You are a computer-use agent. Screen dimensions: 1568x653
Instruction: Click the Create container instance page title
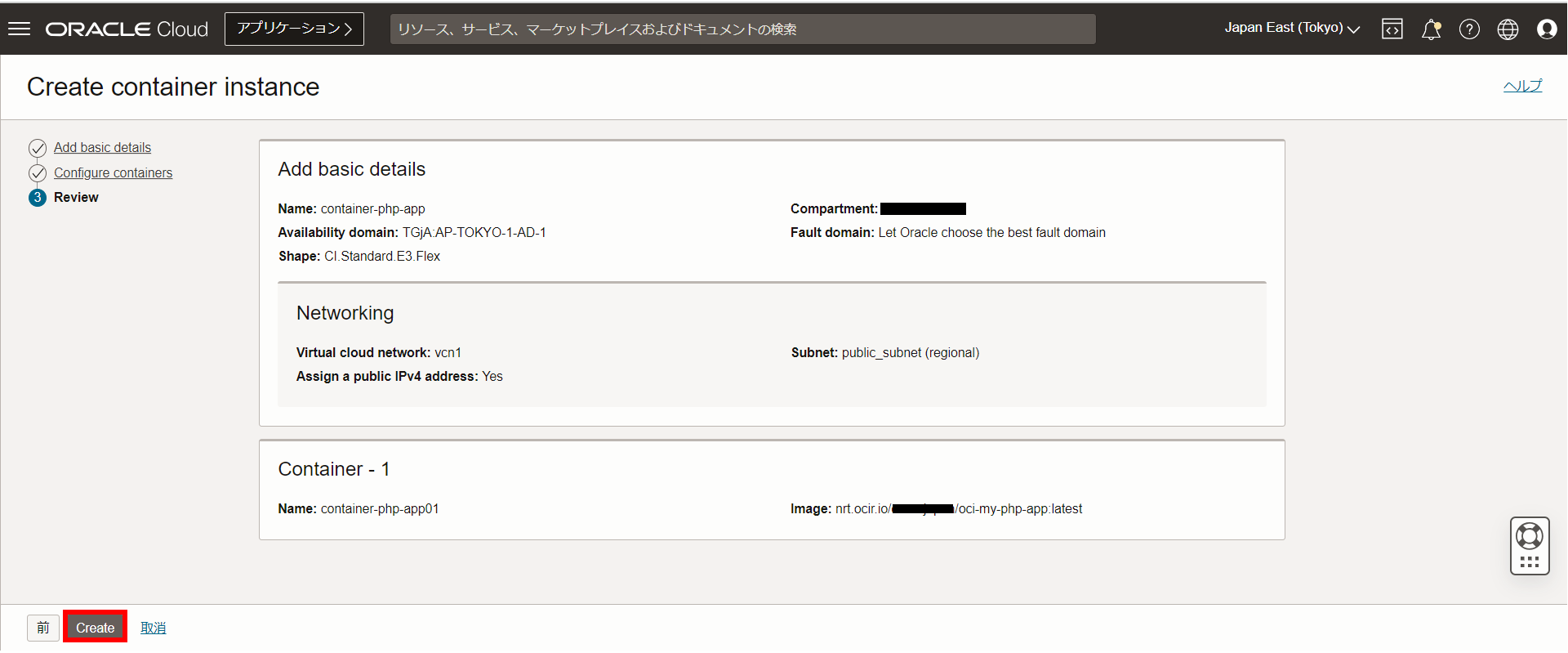click(x=173, y=87)
